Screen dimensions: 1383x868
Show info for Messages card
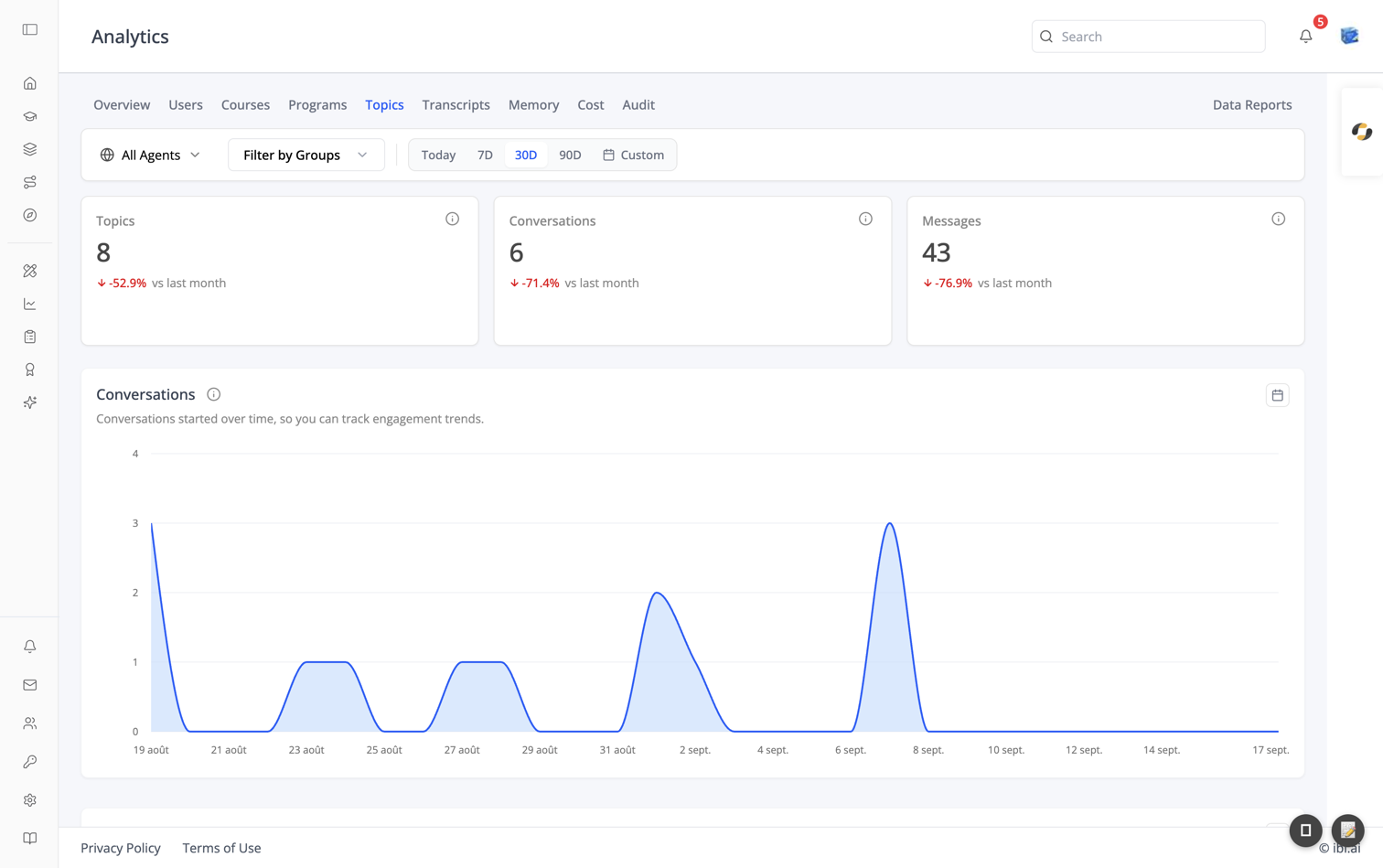[1279, 219]
